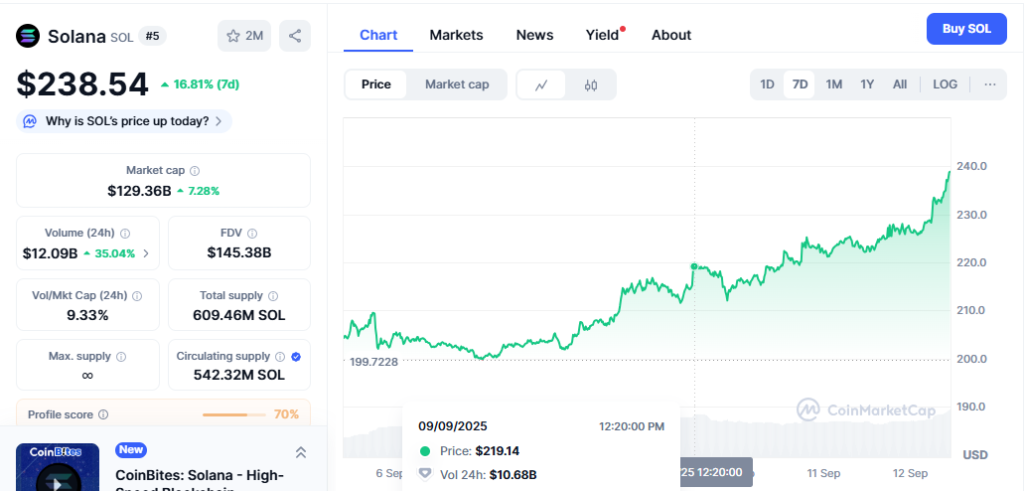Set chart range to 1M

[833, 84]
